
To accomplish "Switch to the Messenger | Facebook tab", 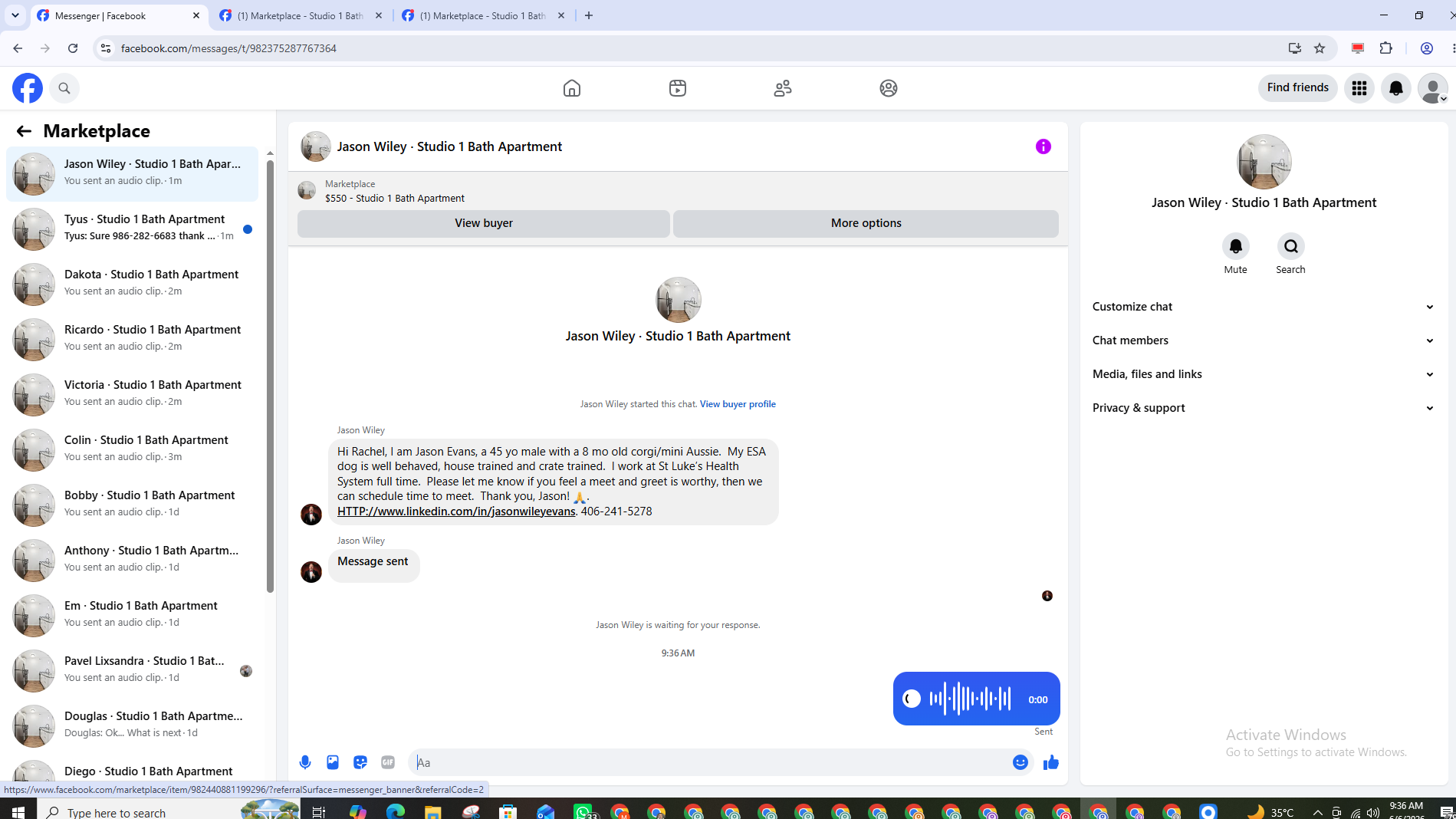I will click(120, 15).
